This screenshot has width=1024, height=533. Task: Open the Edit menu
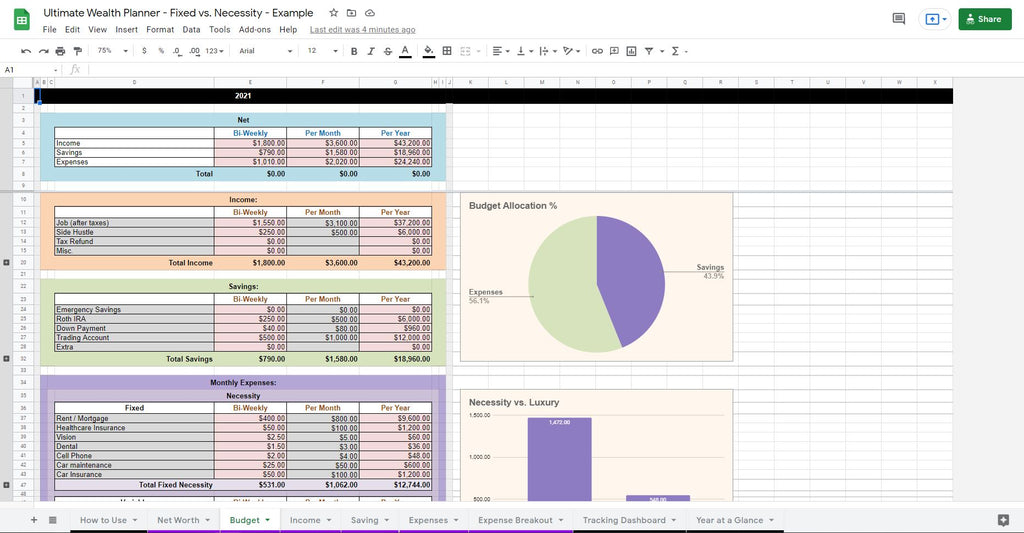pos(72,29)
